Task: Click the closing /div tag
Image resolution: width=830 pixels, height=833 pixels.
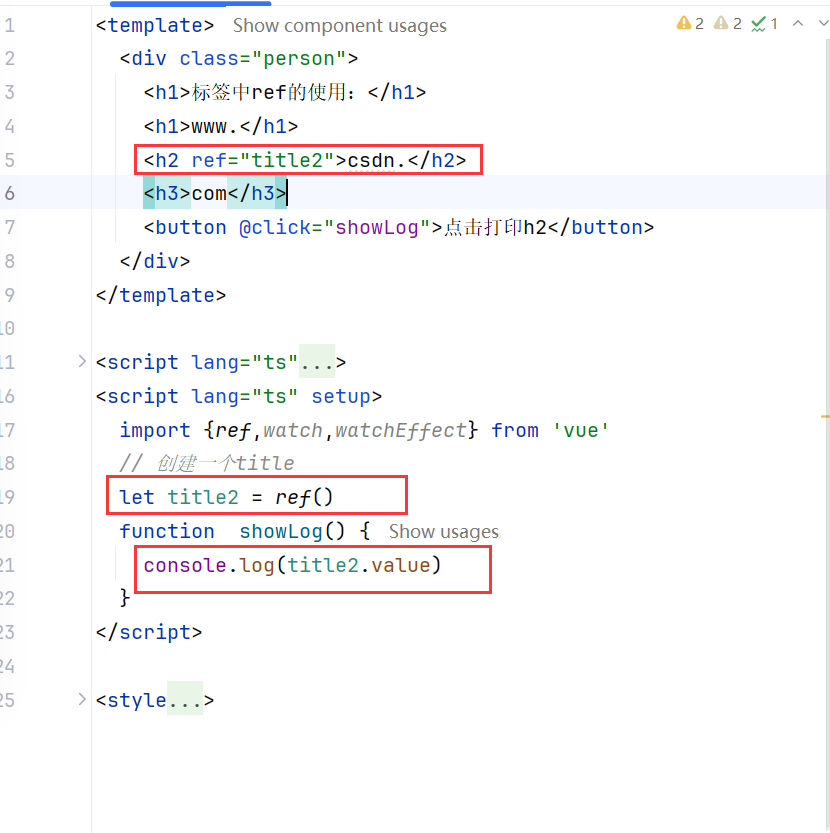Action: tap(155, 261)
